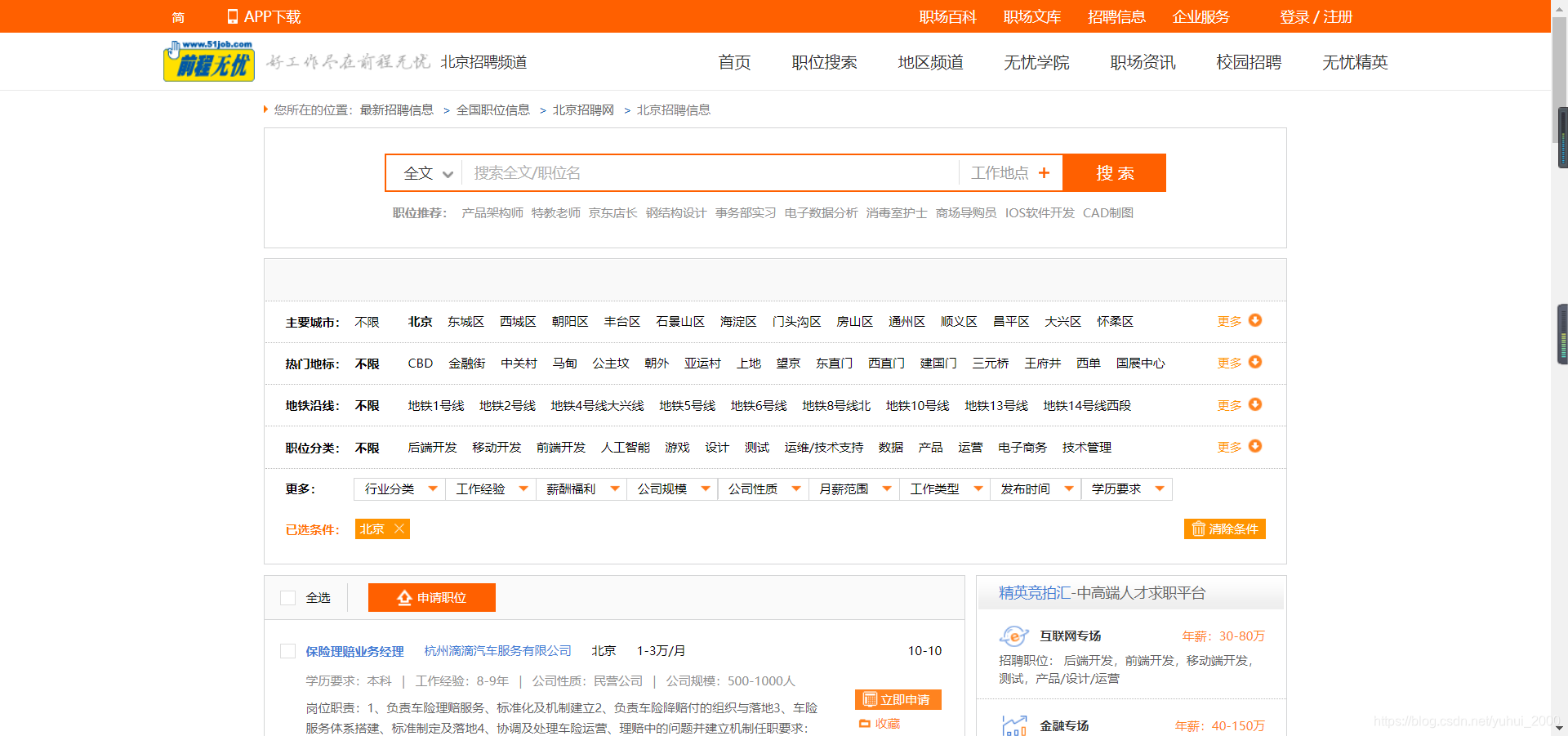Image resolution: width=1568 pixels, height=736 pixels.
Task: Open APP下载 phone icon link
Action: (x=233, y=16)
